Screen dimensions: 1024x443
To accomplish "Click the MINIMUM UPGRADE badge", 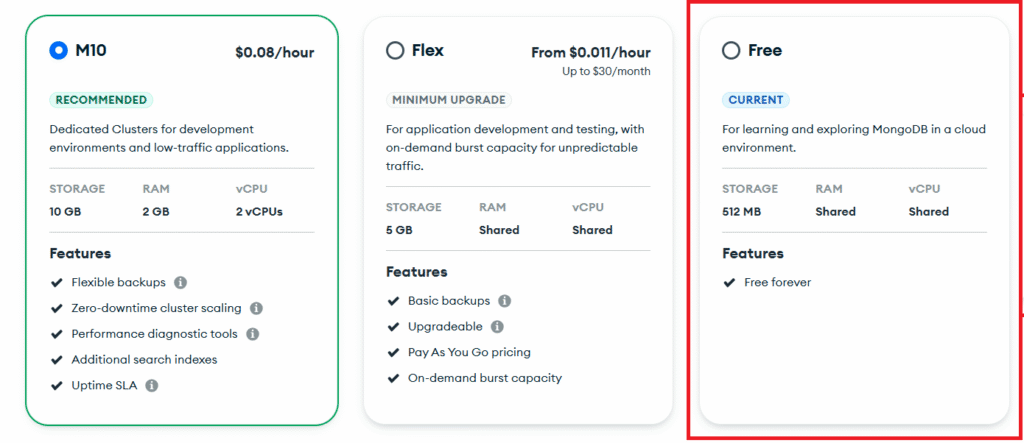I will 448,100.
